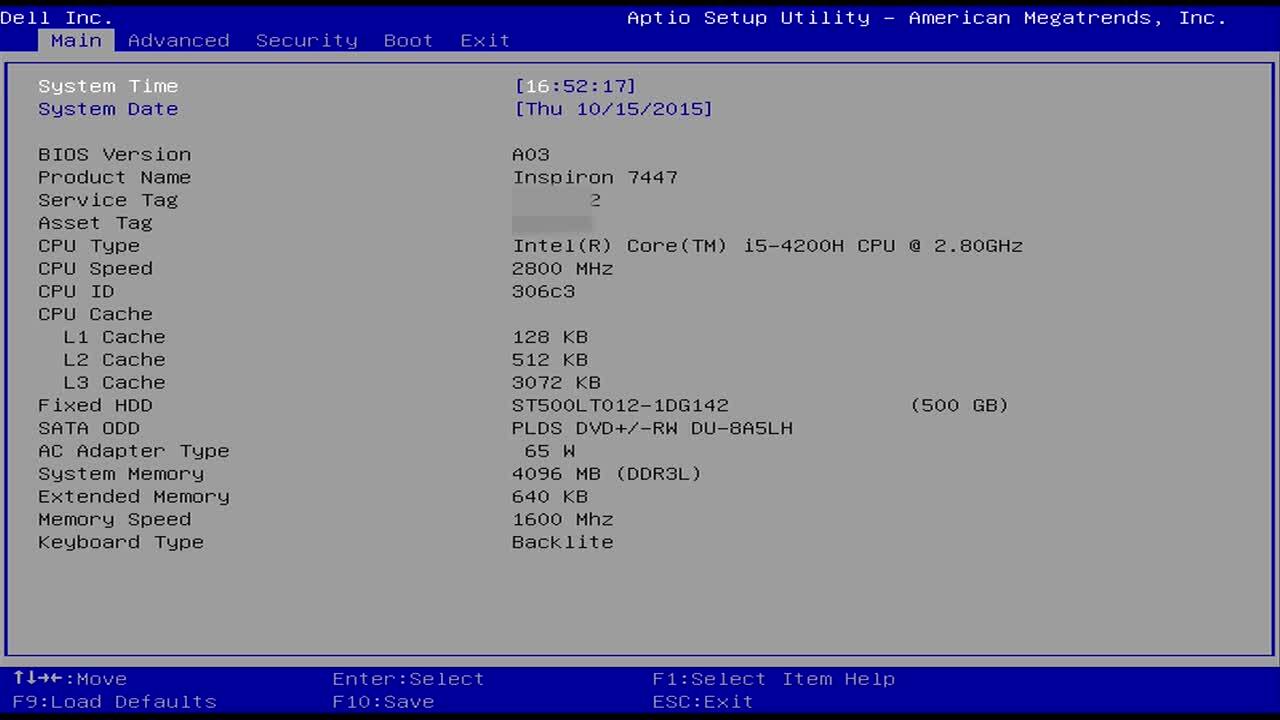Go to the Exit tab

coord(485,40)
